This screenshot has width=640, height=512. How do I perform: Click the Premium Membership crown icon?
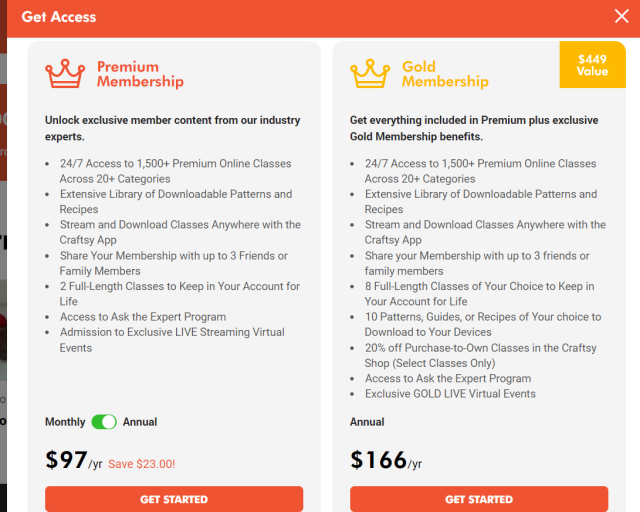click(64, 74)
